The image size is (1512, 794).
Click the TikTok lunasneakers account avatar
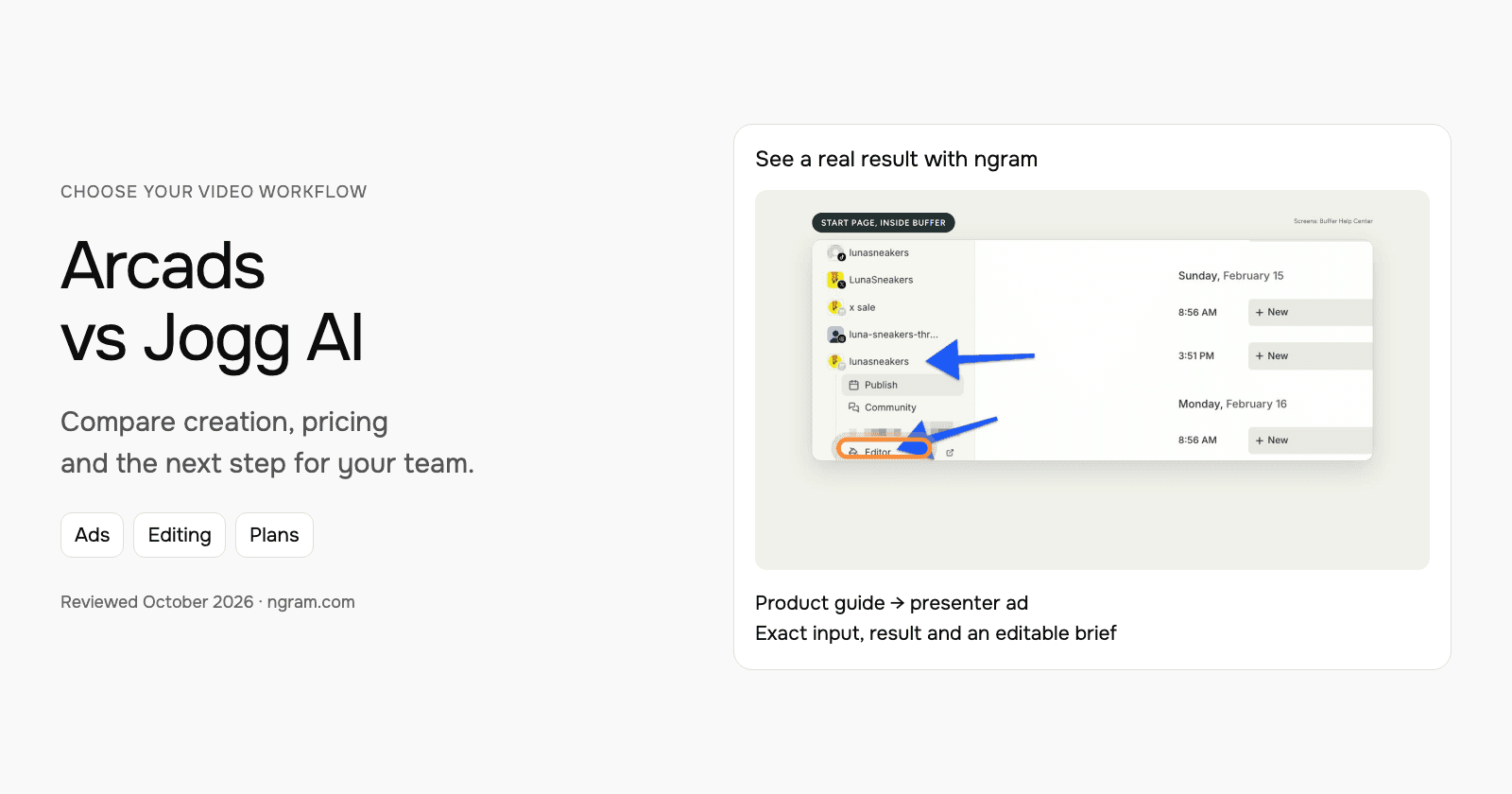835,253
